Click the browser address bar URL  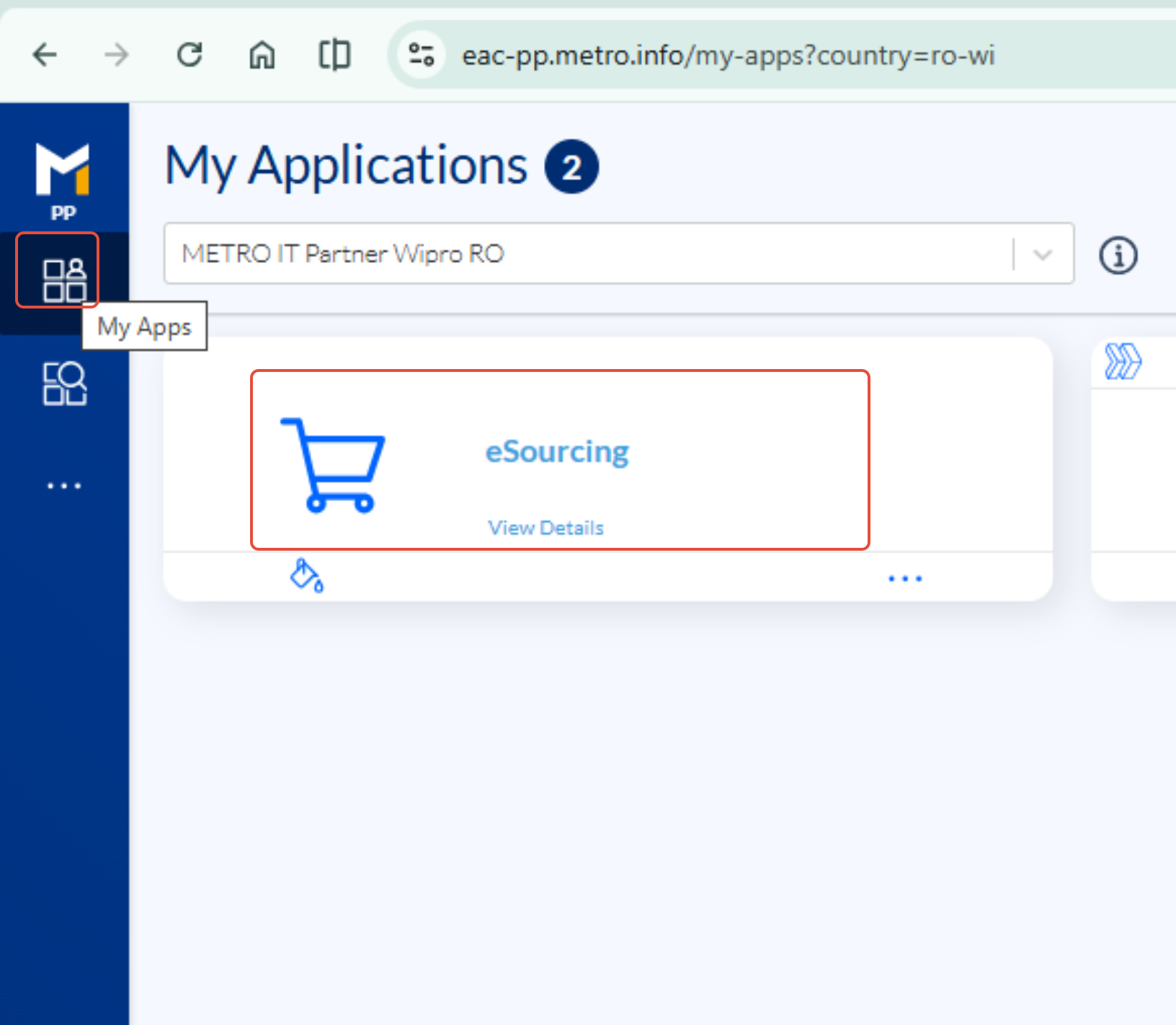[x=729, y=56]
